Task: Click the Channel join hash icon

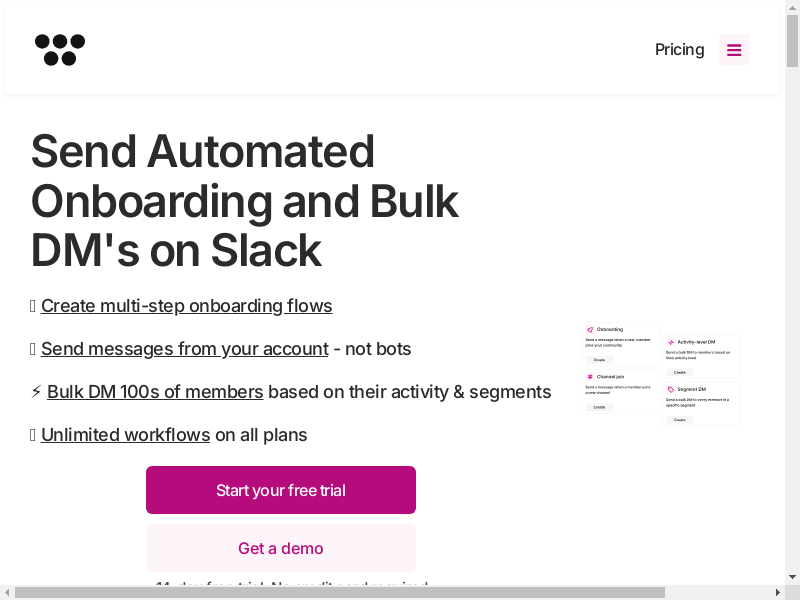Action: pyautogui.click(x=590, y=376)
